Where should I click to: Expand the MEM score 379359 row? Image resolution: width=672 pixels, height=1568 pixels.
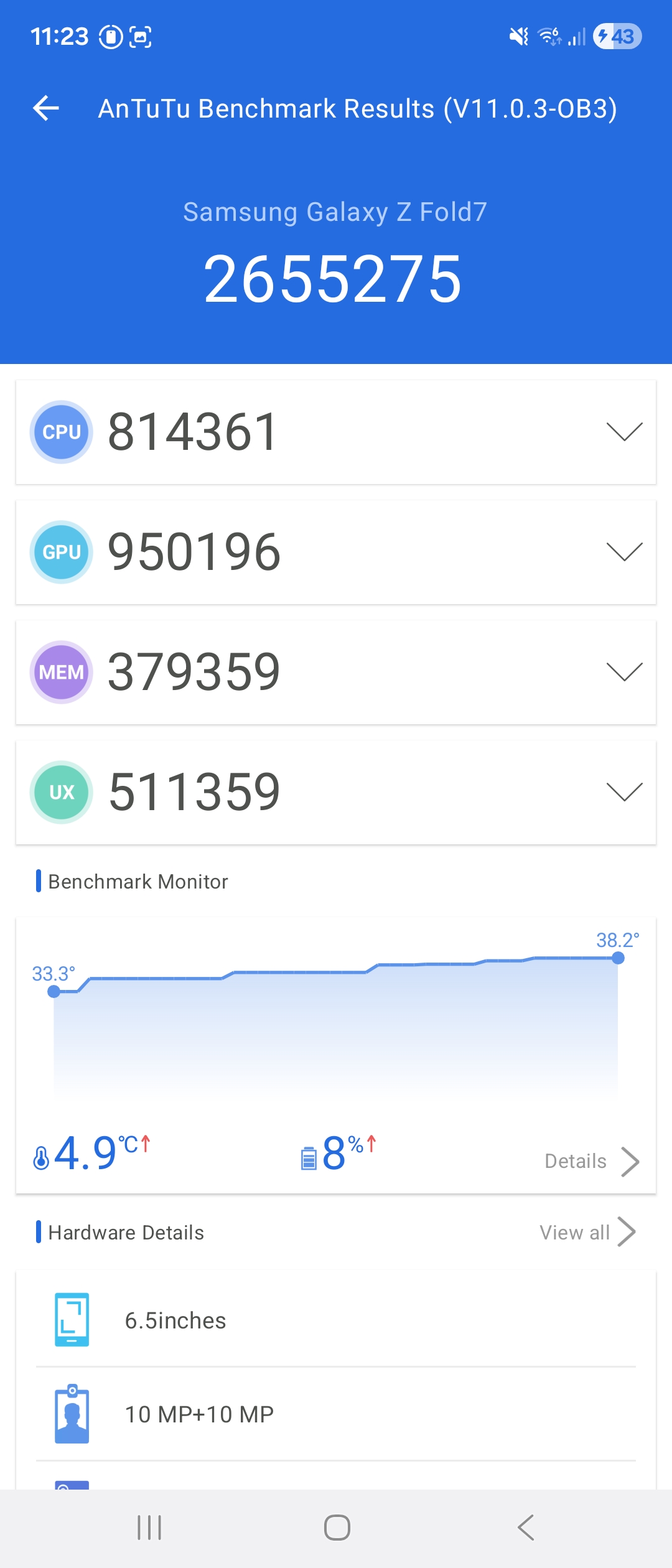[x=624, y=672]
